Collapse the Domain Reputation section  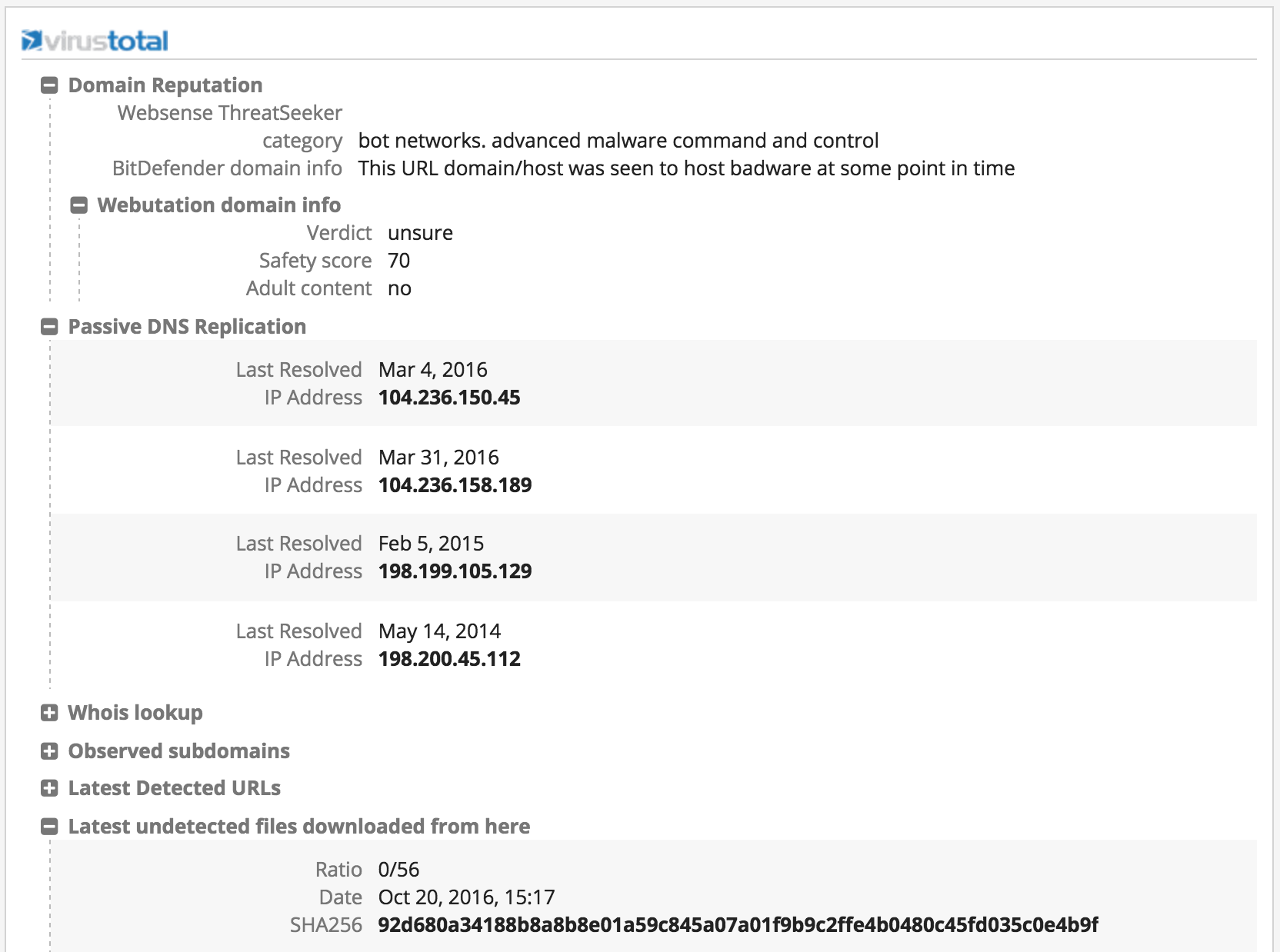49,85
